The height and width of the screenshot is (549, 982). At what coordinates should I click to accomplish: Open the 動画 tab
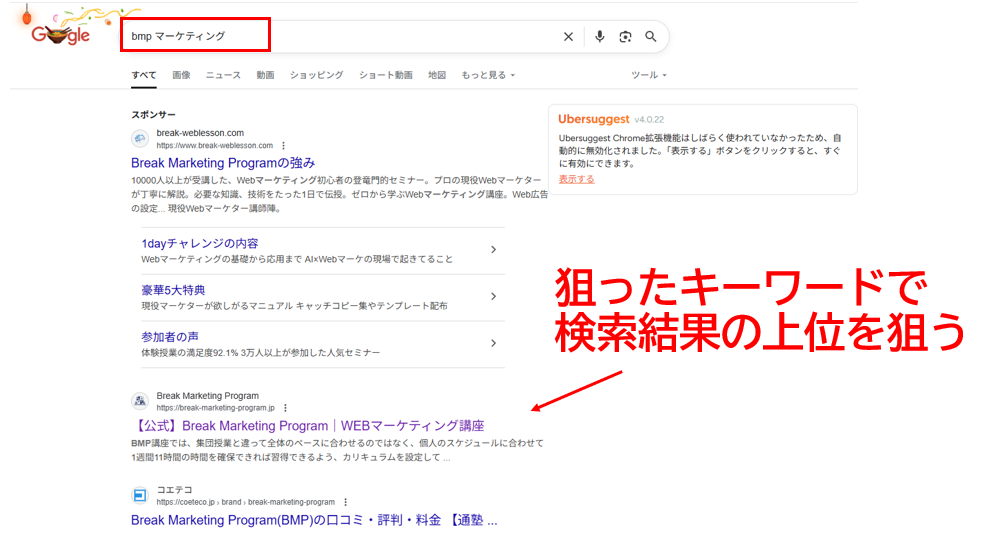265,75
